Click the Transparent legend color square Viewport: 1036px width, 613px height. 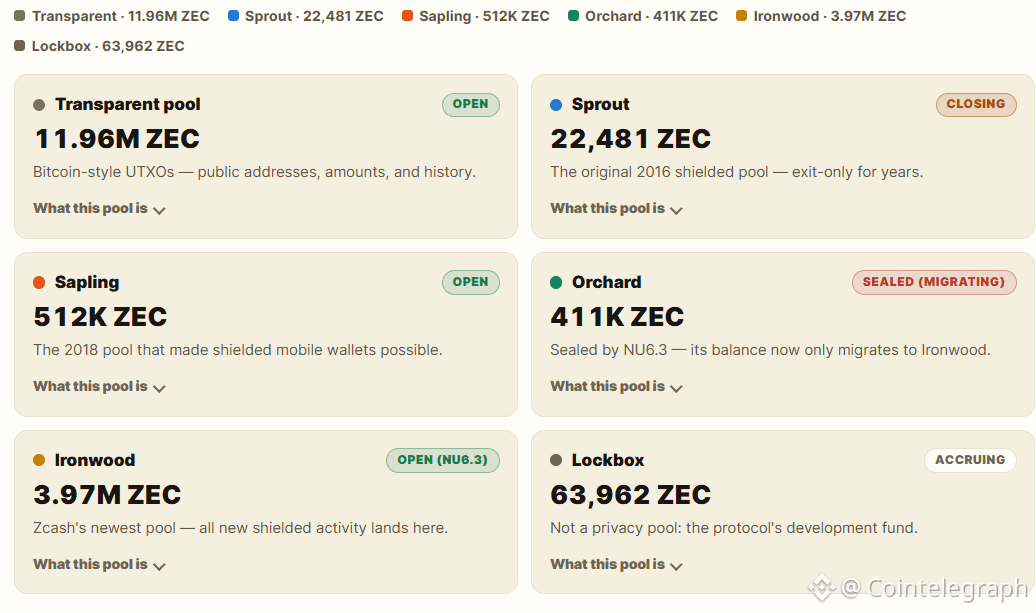tap(20, 16)
